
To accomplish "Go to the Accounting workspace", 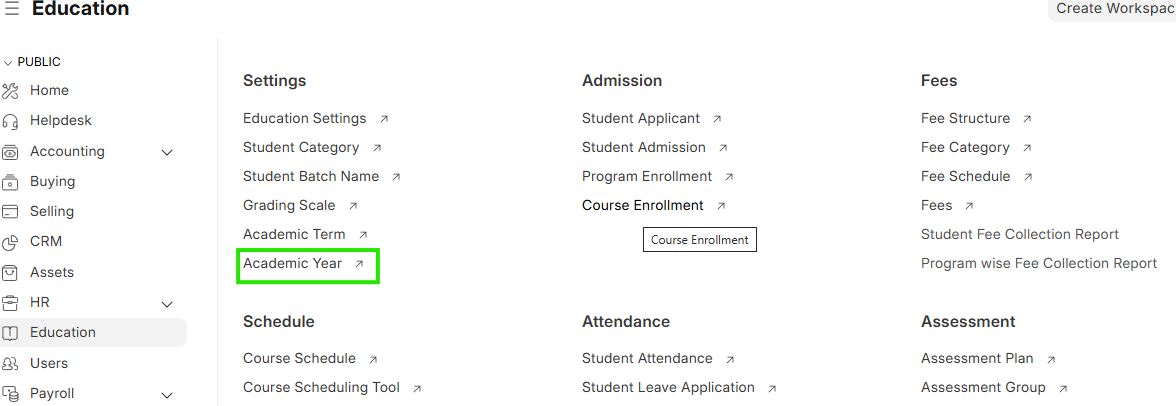I will (67, 151).
